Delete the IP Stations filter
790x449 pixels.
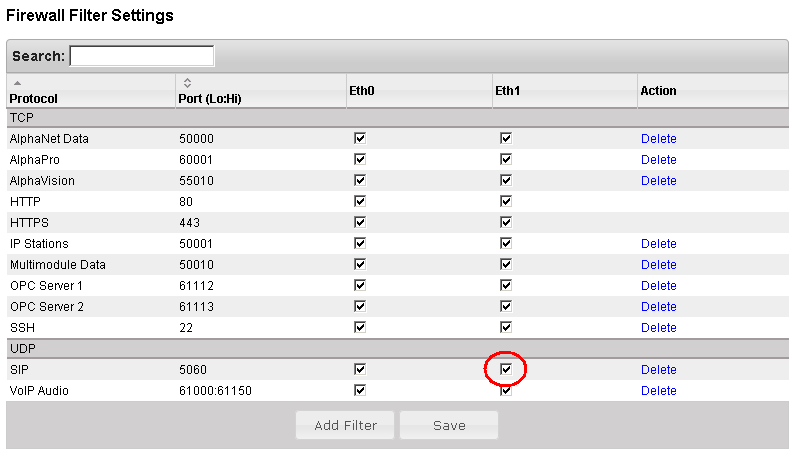click(658, 244)
